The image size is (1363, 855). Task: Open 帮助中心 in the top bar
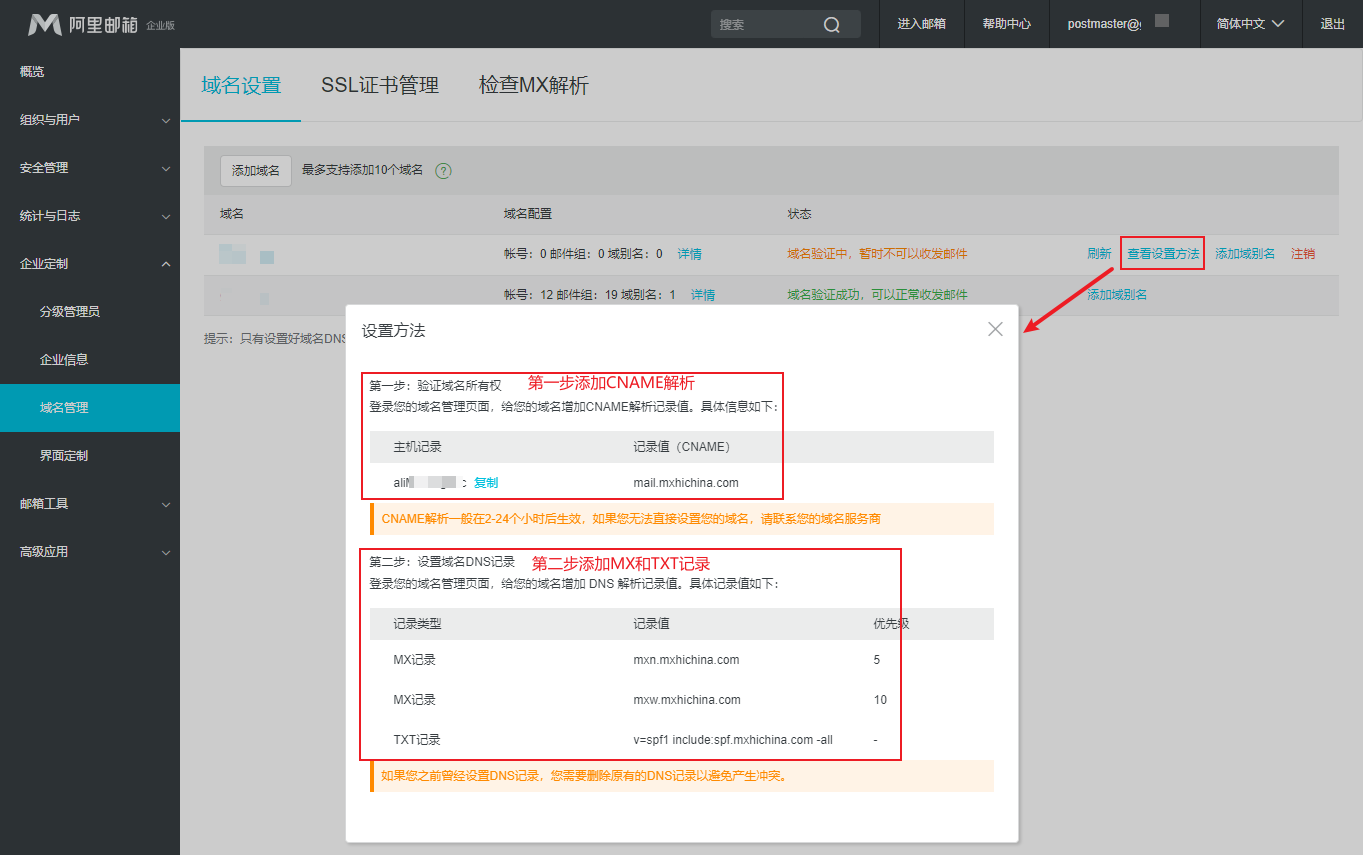[1007, 24]
